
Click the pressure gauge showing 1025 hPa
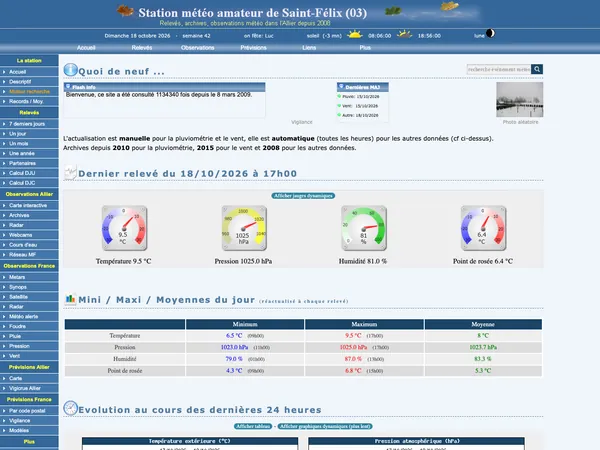point(244,228)
